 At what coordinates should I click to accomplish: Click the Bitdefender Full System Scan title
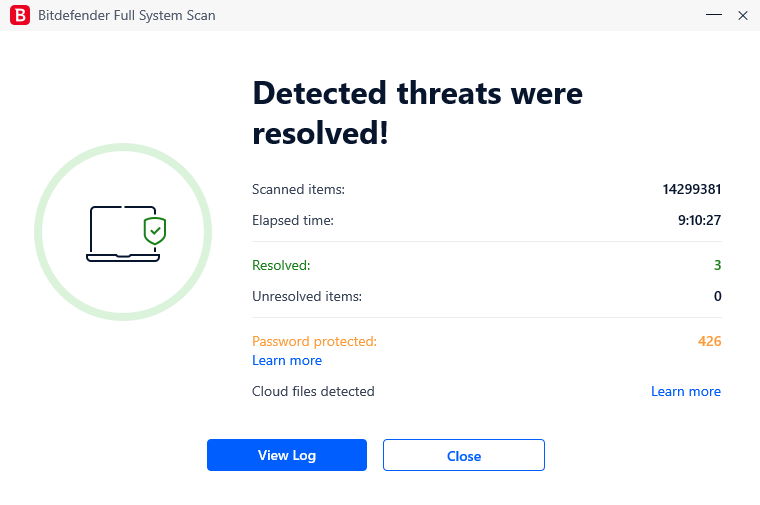click(x=127, y=16)
